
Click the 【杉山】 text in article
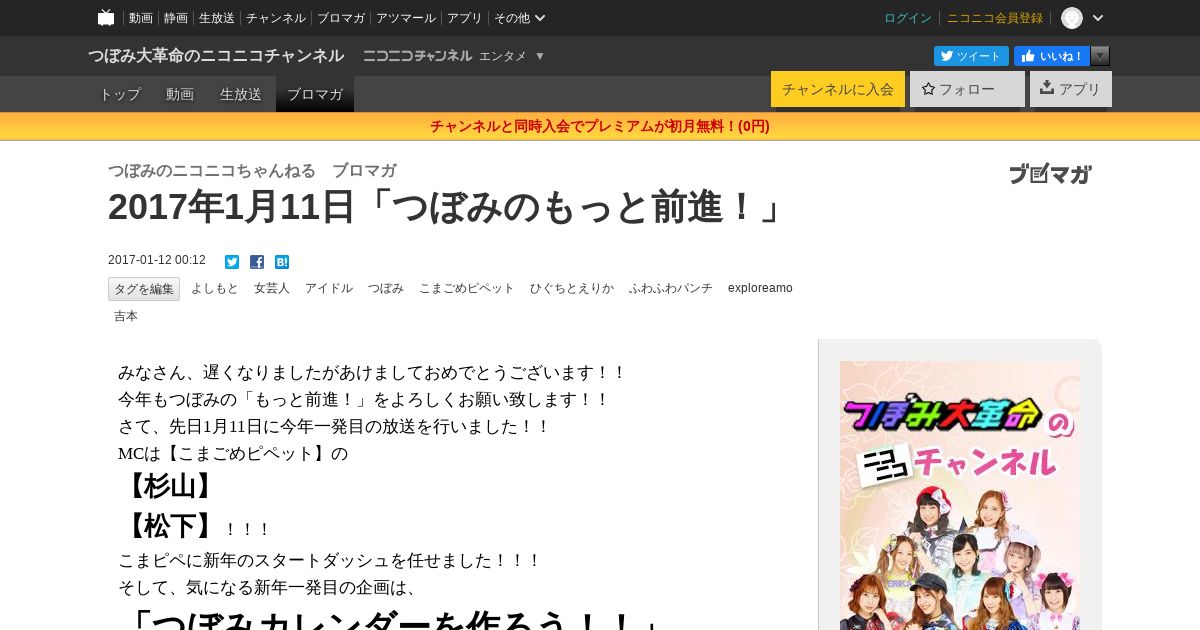169,486
